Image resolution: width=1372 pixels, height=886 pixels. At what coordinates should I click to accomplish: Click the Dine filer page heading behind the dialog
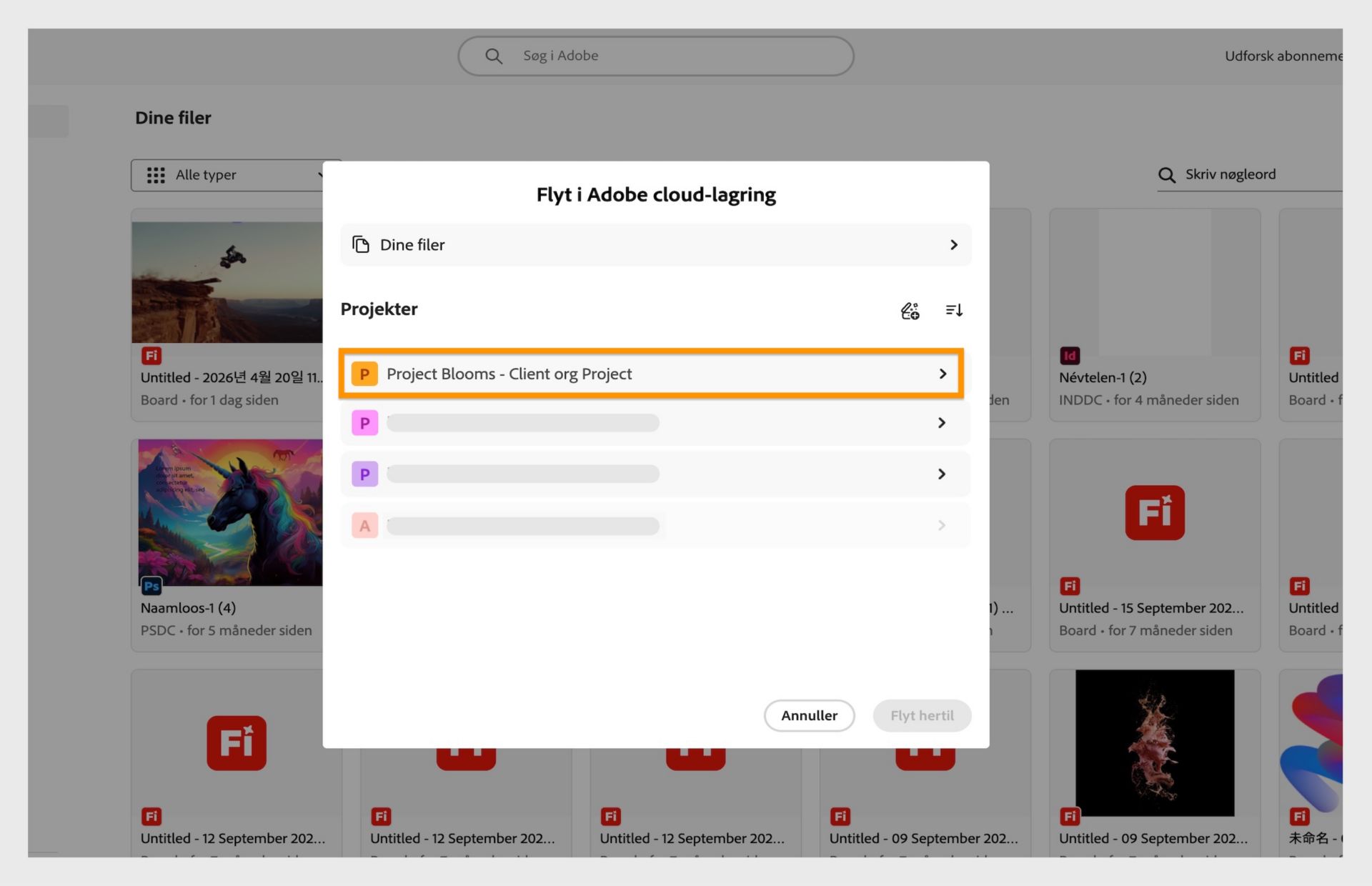click(x=173, y=118)
